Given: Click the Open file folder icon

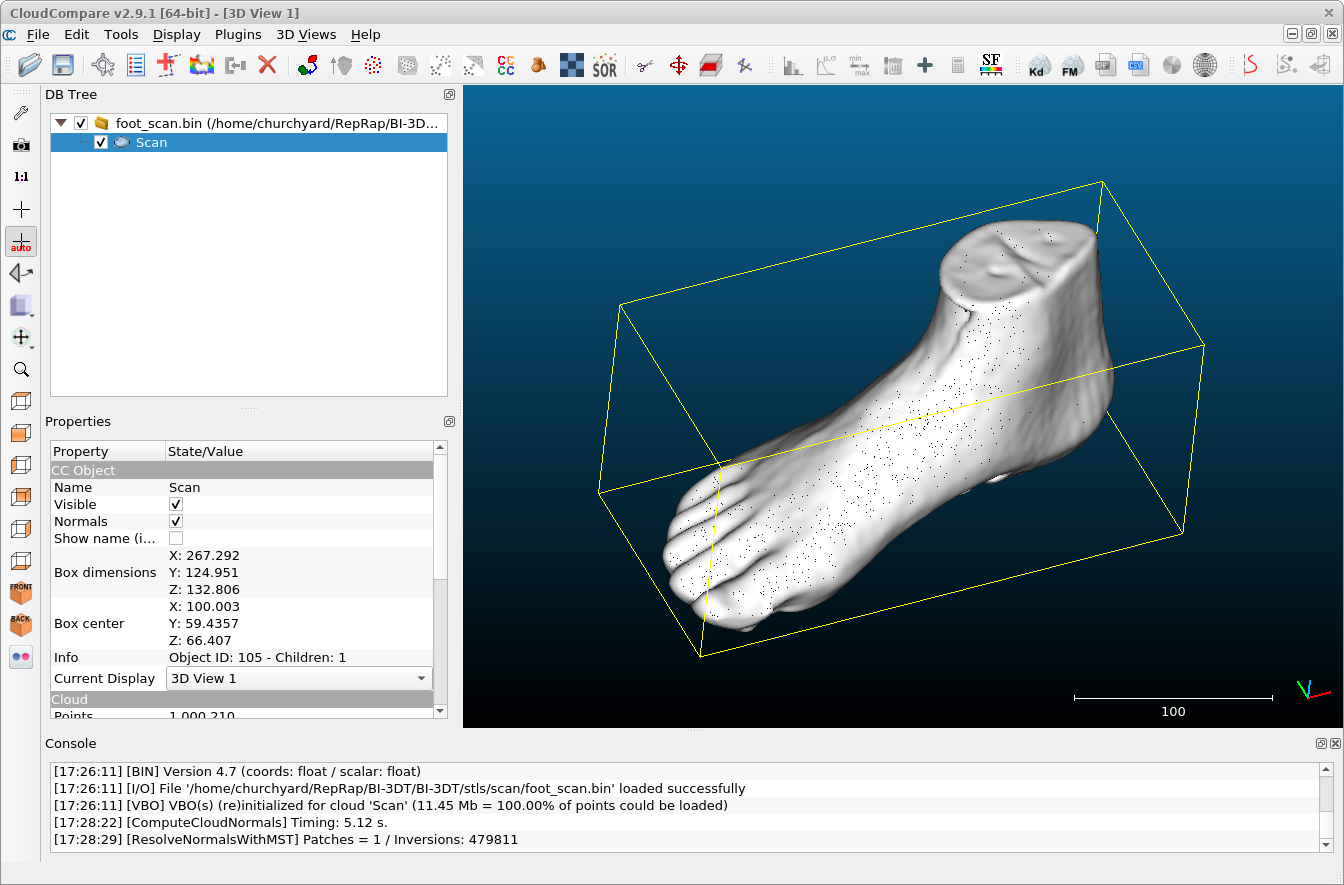Looking at the screenshot, I should point(30,66).
